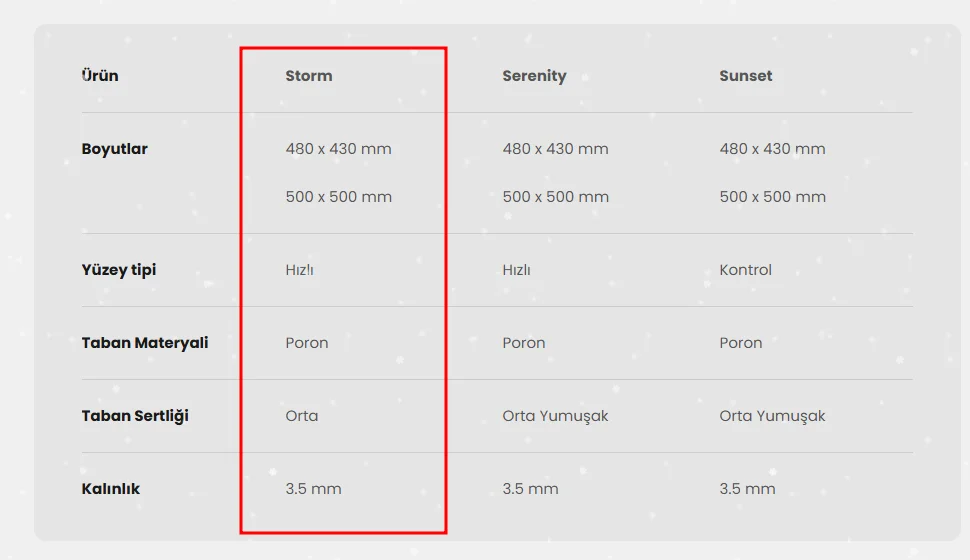Click Sunset's 500 x 500 mm size
This screenshot has width=970, height=560.
(x=772, y=197)
